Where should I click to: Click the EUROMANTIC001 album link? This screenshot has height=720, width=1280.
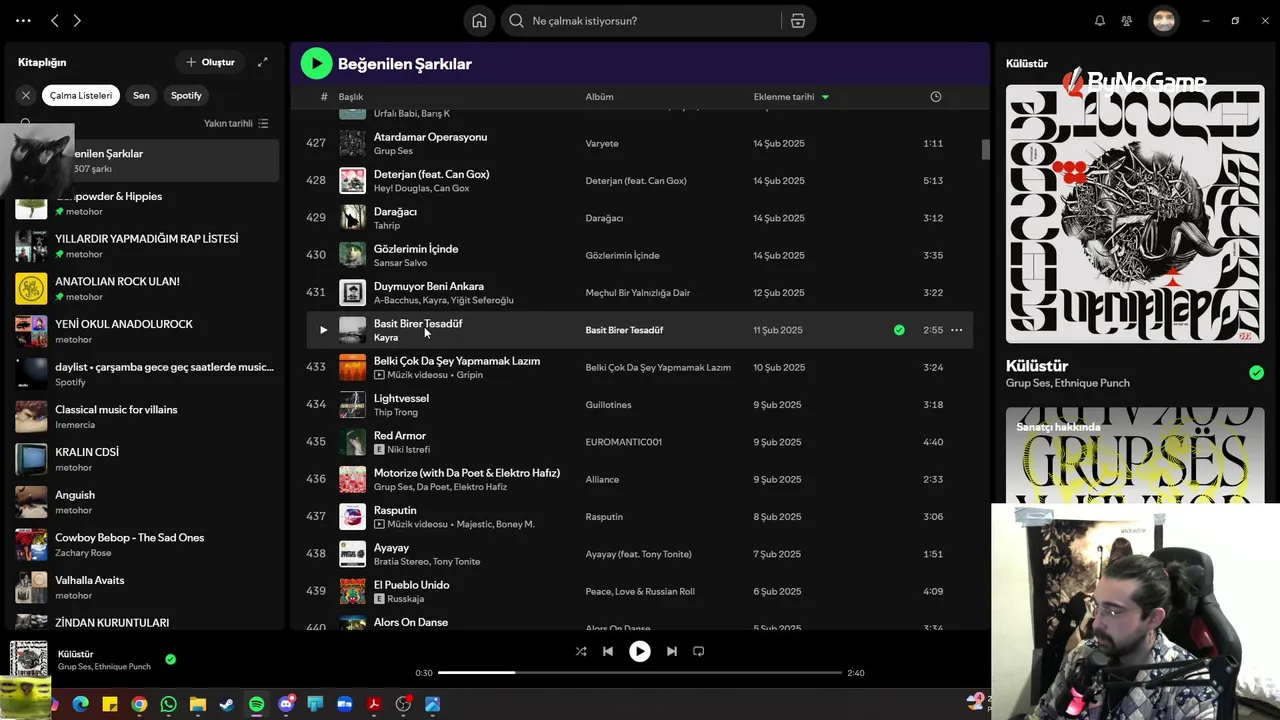click(624, 442)
